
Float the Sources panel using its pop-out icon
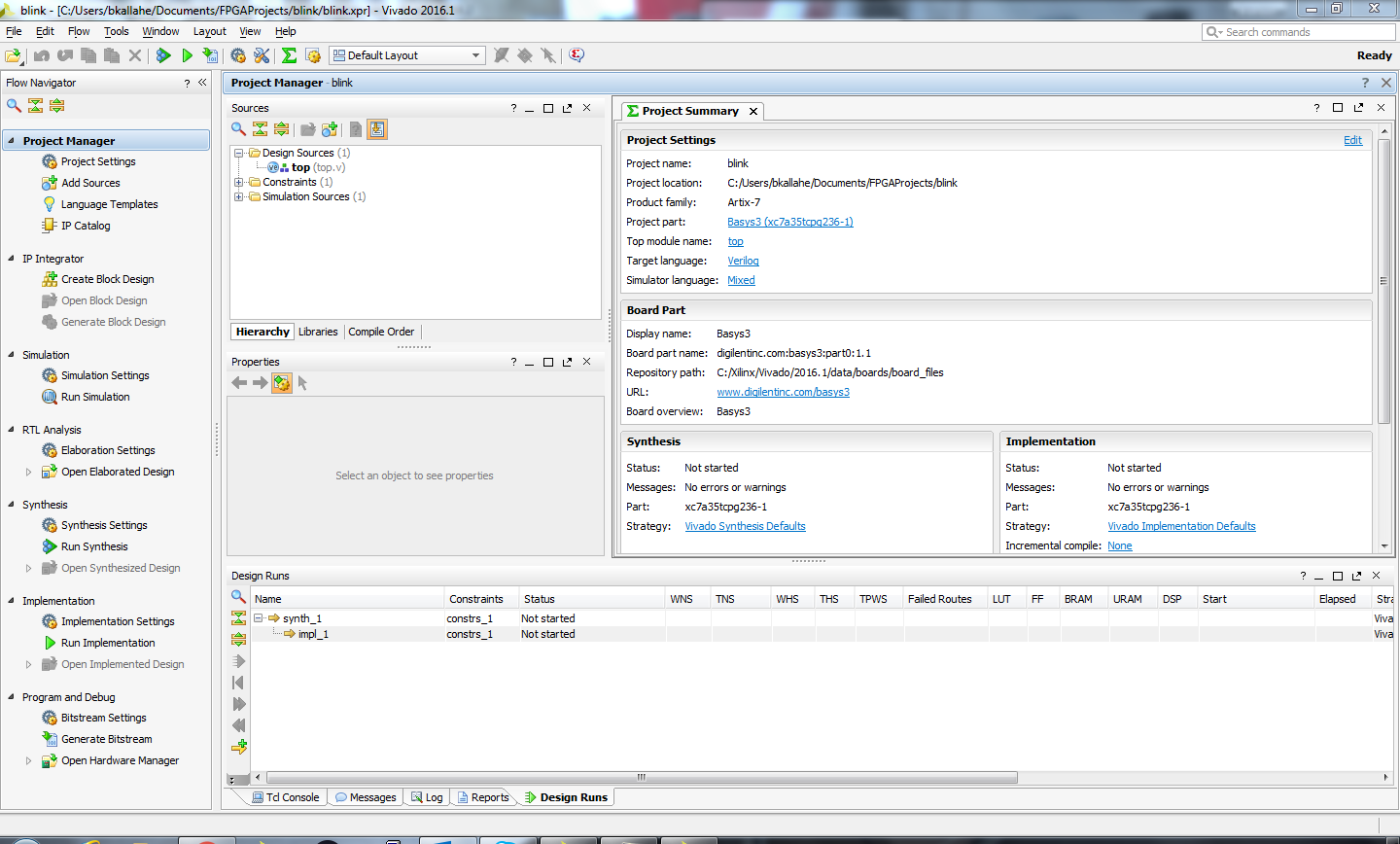pyautogui.click(x=568, y=108)
